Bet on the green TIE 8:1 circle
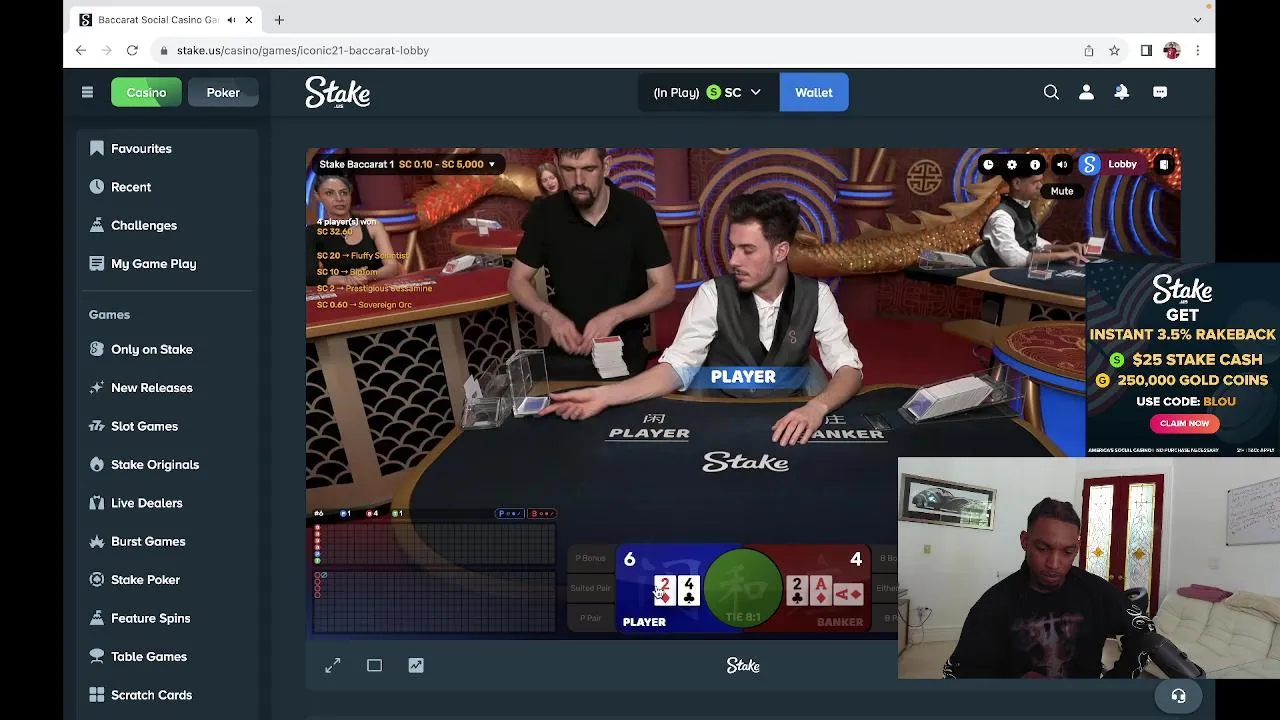The height and width of the screenshot is (720, 1280). 744,590
